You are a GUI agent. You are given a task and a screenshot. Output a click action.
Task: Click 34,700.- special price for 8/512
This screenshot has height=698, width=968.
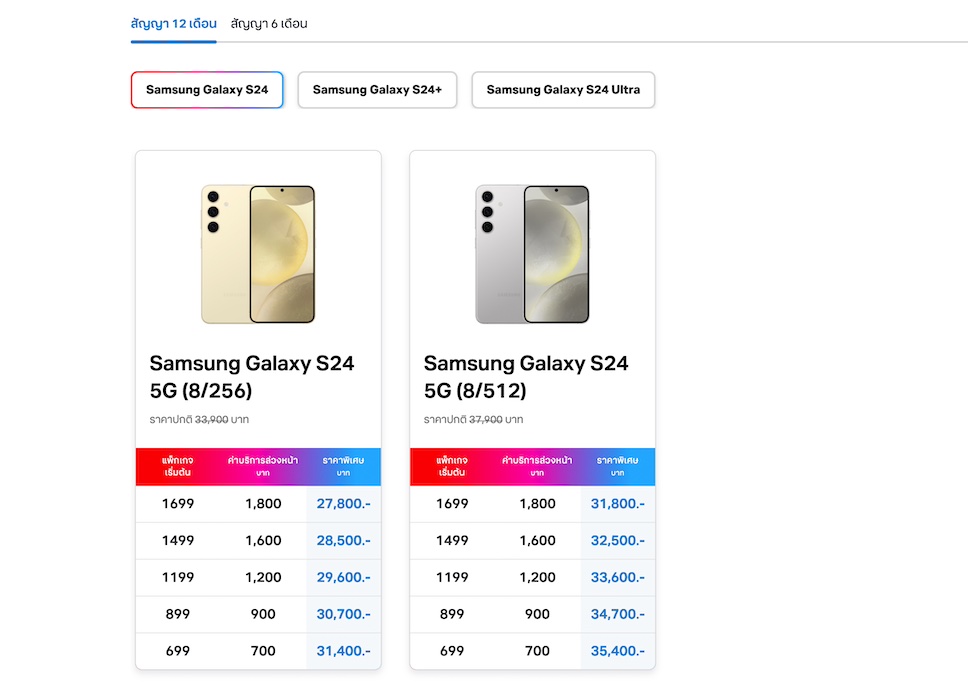coord(617,615)
